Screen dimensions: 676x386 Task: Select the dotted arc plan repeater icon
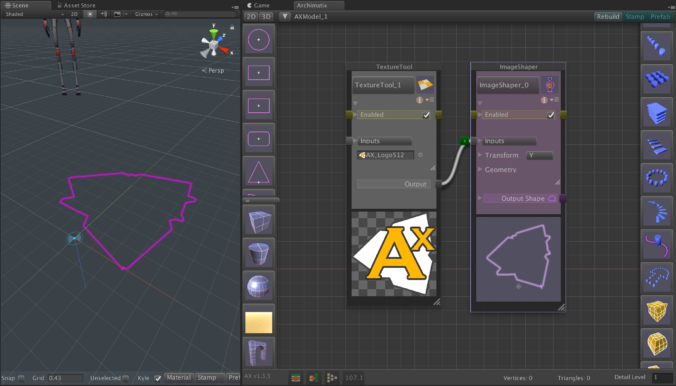657,277
